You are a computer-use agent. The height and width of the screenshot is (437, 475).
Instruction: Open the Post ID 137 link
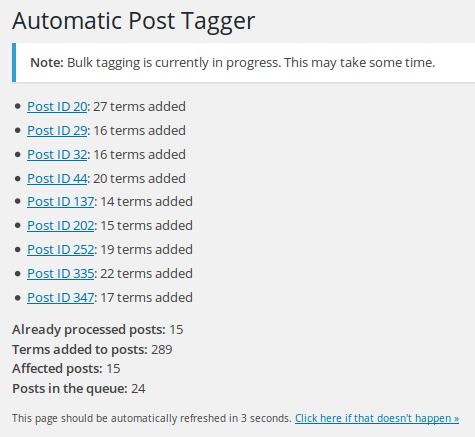point(61,202)
